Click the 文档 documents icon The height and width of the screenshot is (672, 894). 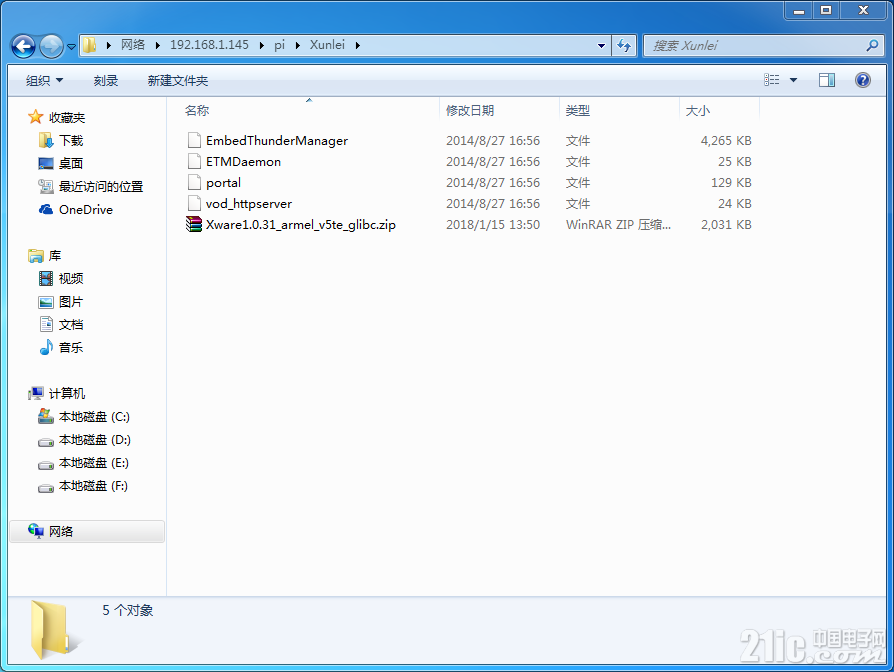(46, 324)
